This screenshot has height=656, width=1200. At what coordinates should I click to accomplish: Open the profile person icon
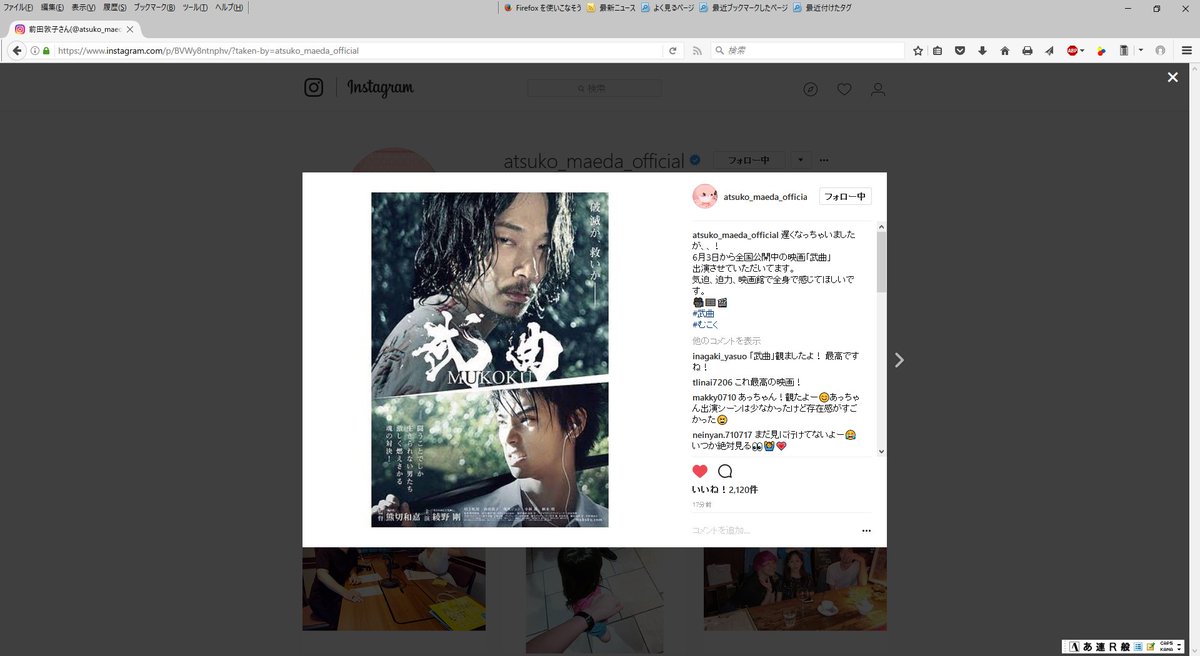[x=878, y=89]
